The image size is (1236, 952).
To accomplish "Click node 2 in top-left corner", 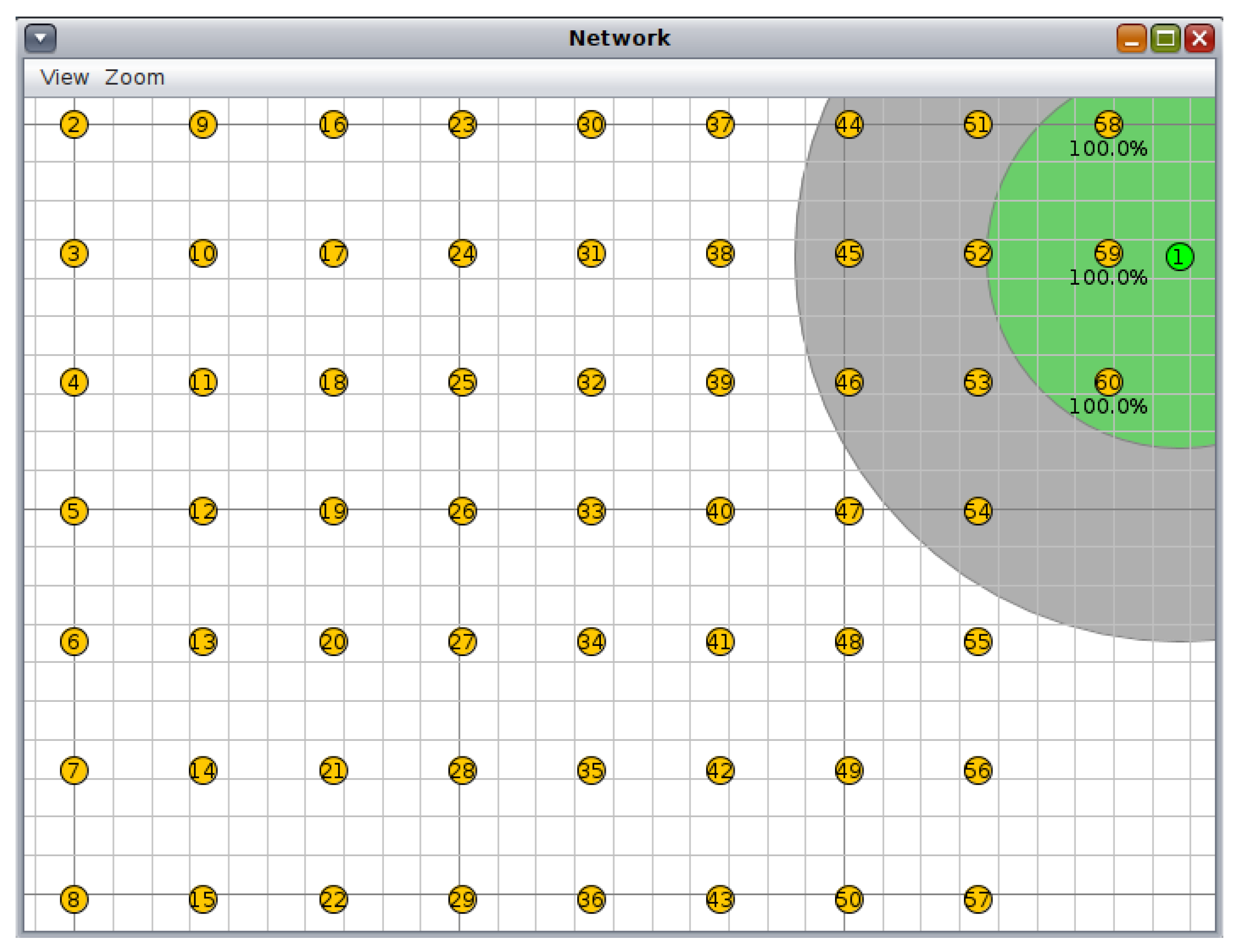I will click(74, 124).
